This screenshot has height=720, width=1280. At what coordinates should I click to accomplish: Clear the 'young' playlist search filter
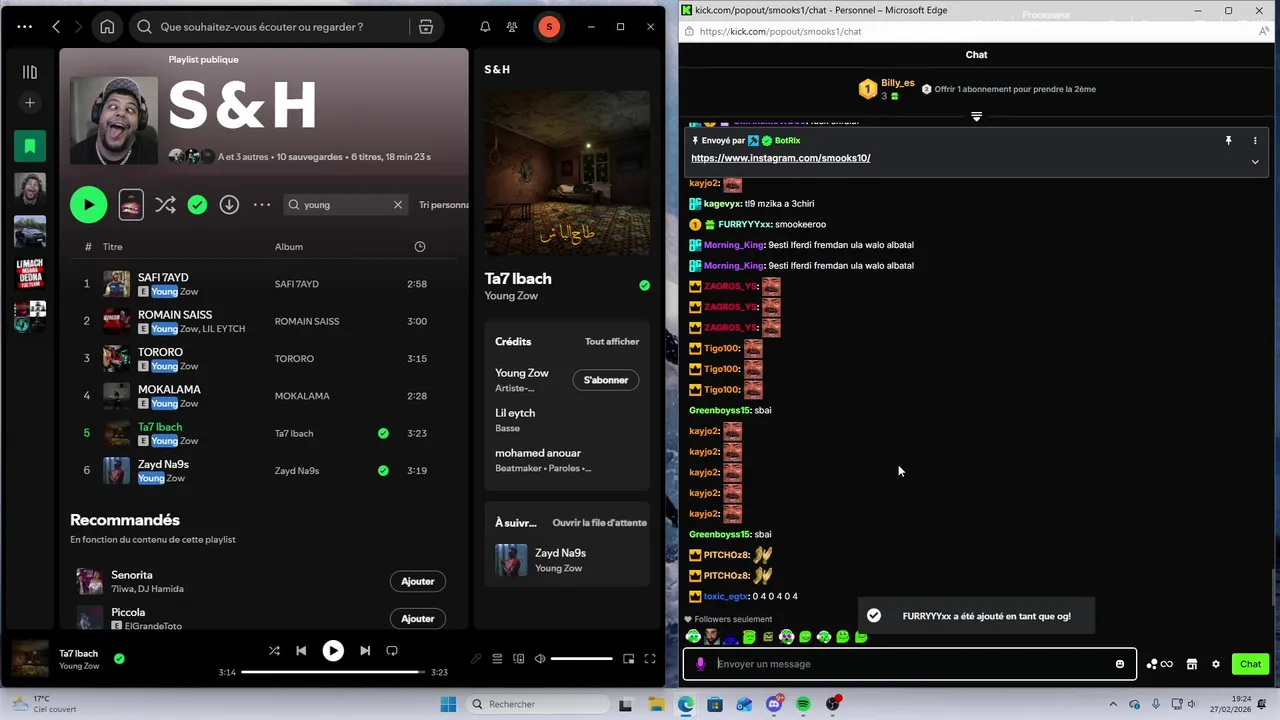pyautogui.click(x=398, y=205)
